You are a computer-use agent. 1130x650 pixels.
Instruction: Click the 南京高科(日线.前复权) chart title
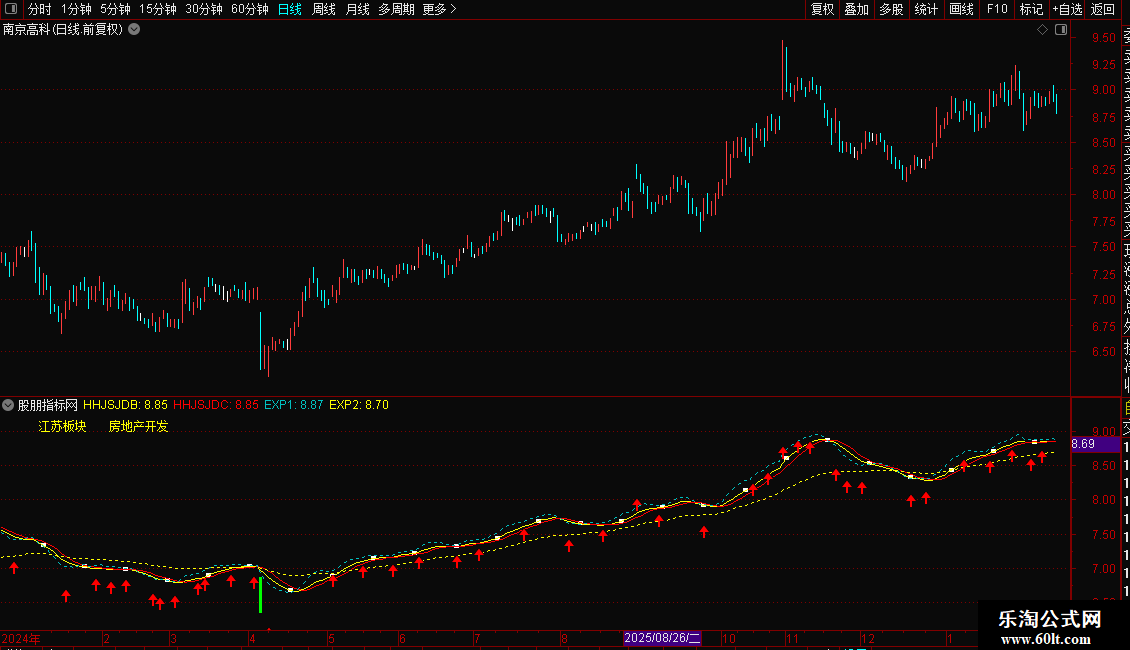point(63,30)
